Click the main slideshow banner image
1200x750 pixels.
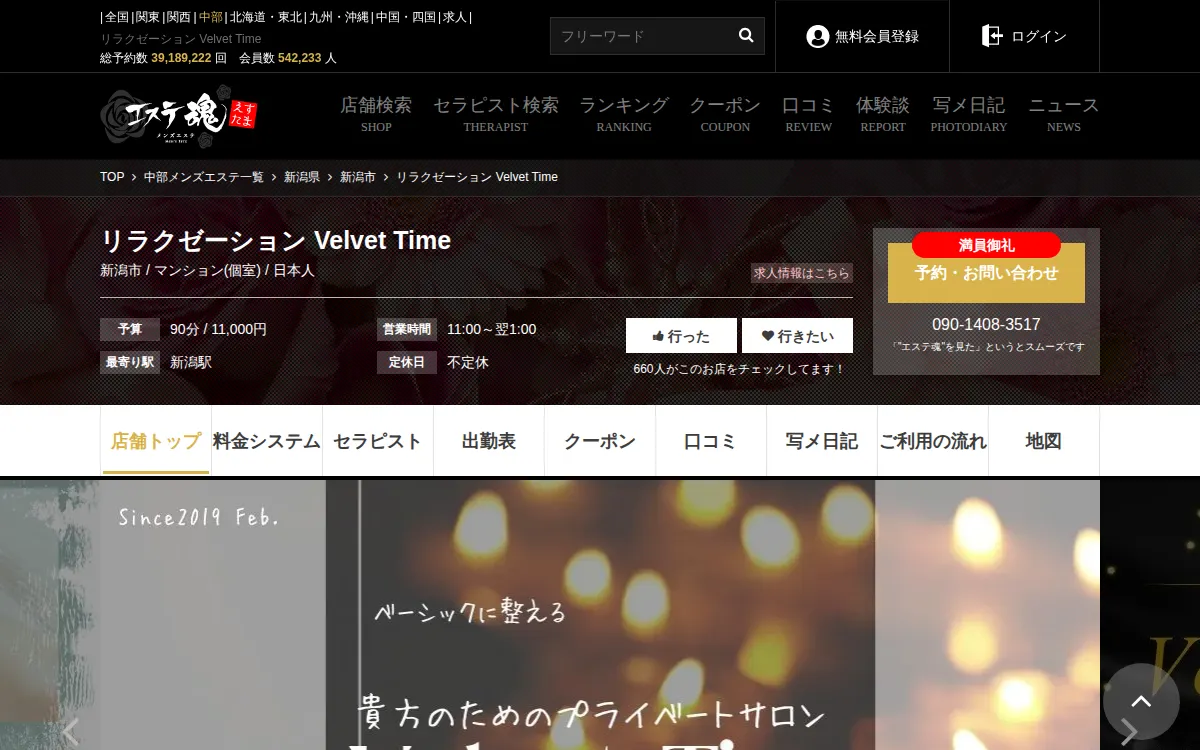tap(600, 615)
